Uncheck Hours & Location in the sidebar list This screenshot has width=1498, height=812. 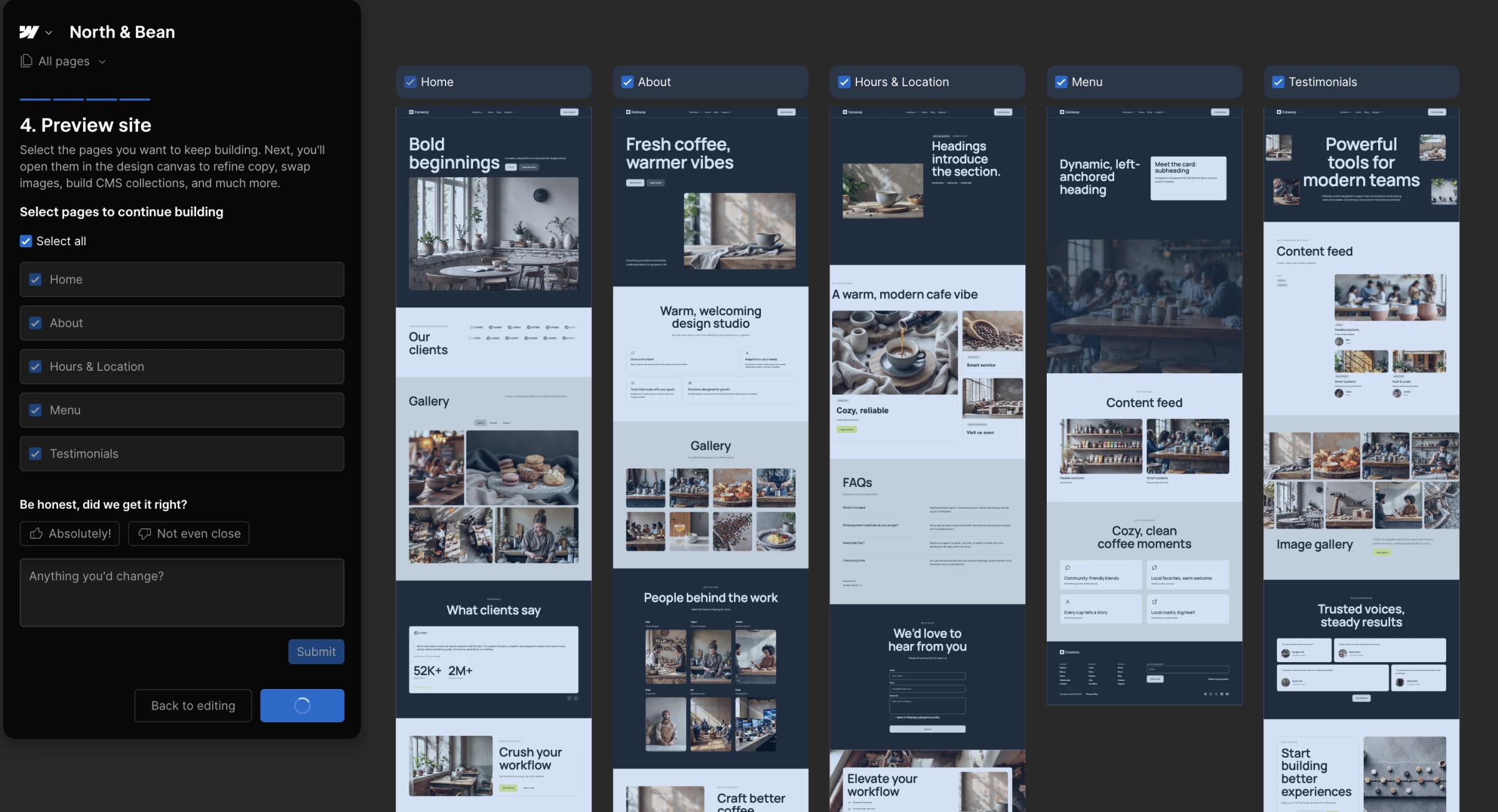(36, 367)
